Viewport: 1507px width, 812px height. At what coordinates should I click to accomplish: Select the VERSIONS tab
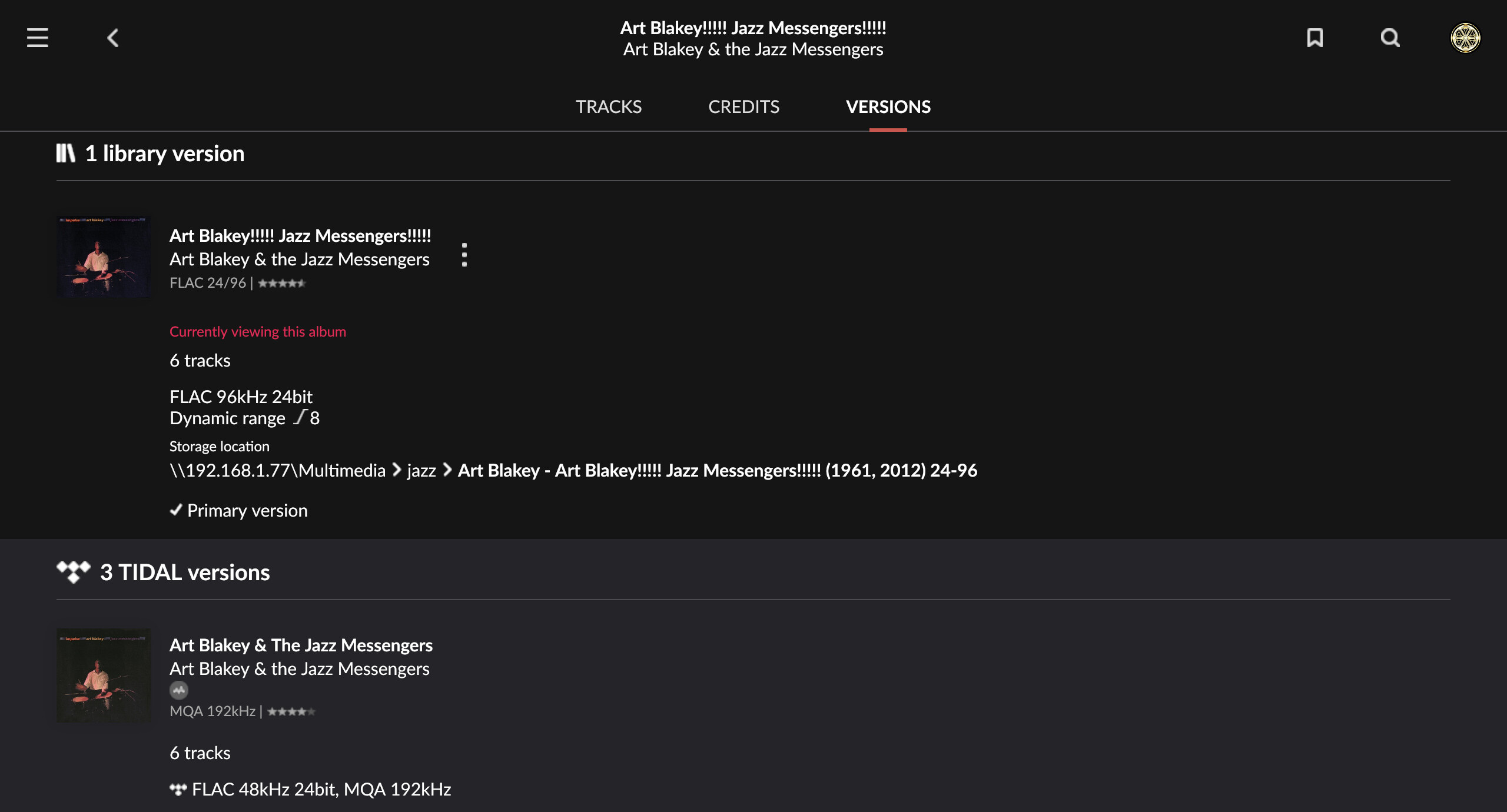click(x=888, y=107)
